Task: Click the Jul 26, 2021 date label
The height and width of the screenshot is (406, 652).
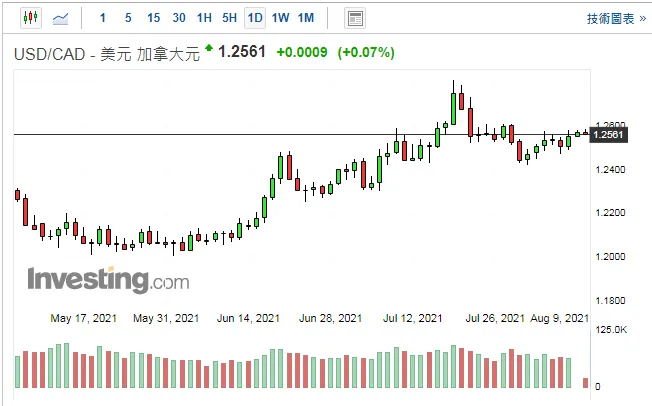Action: point(495,318)
